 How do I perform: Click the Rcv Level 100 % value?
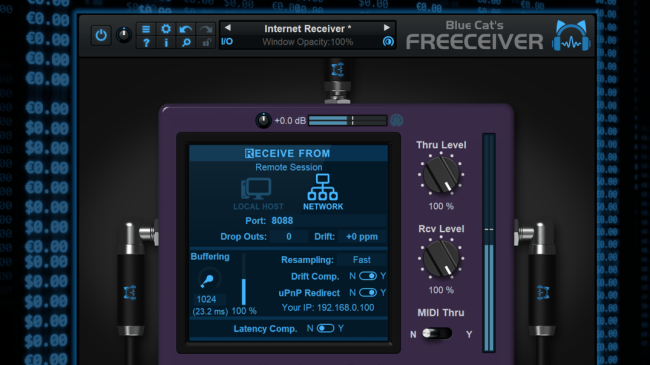click(x=441, y=290)
